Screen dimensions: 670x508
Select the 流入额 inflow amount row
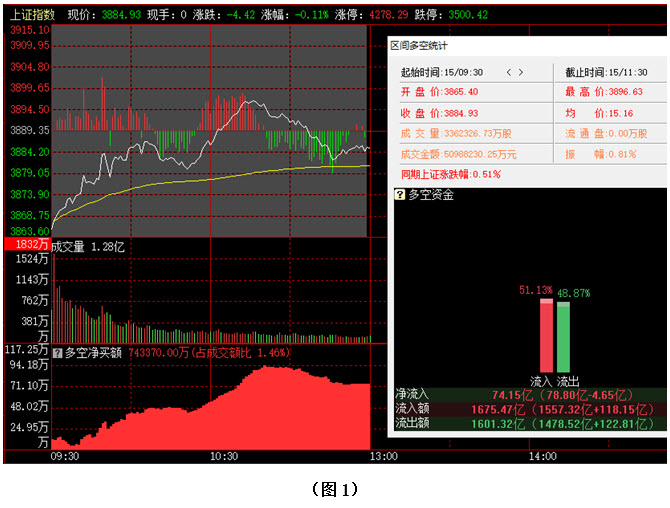527,409
